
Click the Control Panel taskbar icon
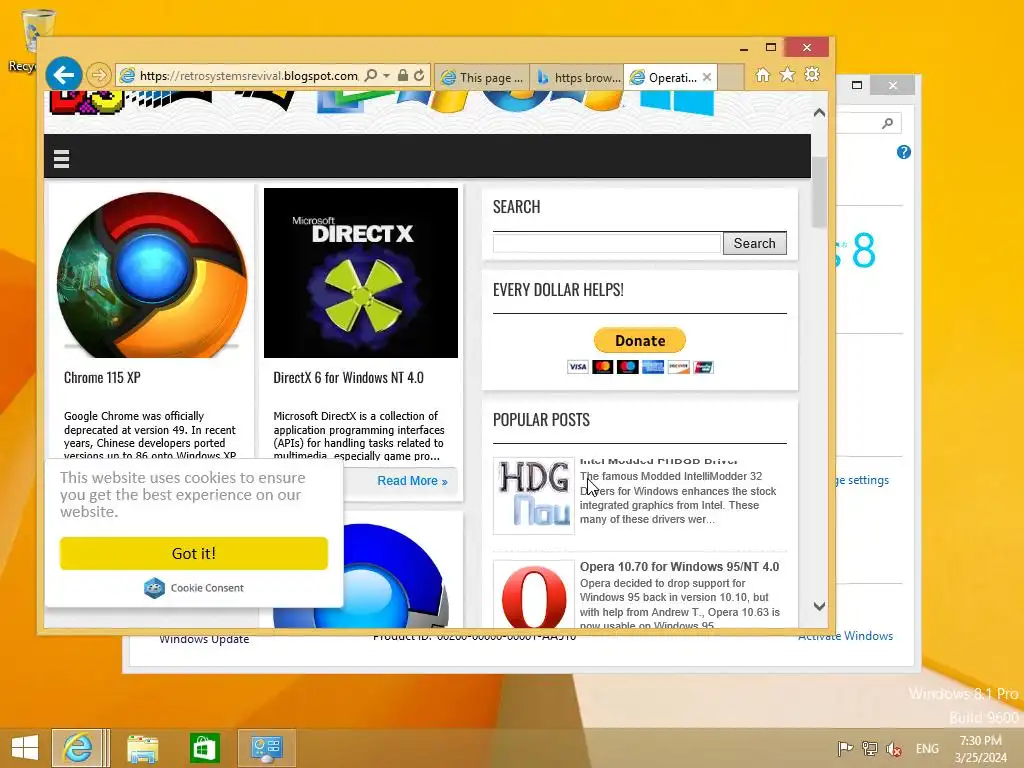(266, 748)
